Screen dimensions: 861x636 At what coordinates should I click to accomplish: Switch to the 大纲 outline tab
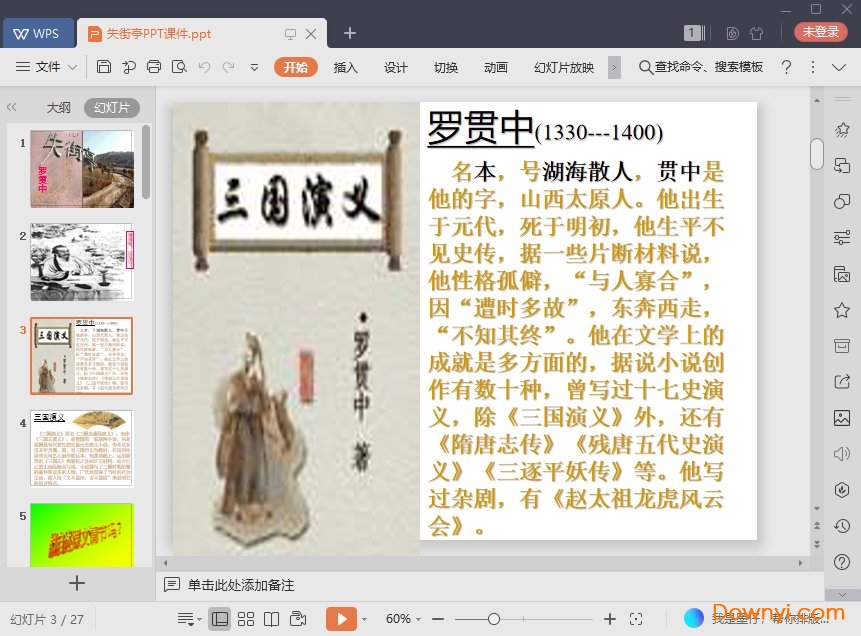tap(58, 108)
